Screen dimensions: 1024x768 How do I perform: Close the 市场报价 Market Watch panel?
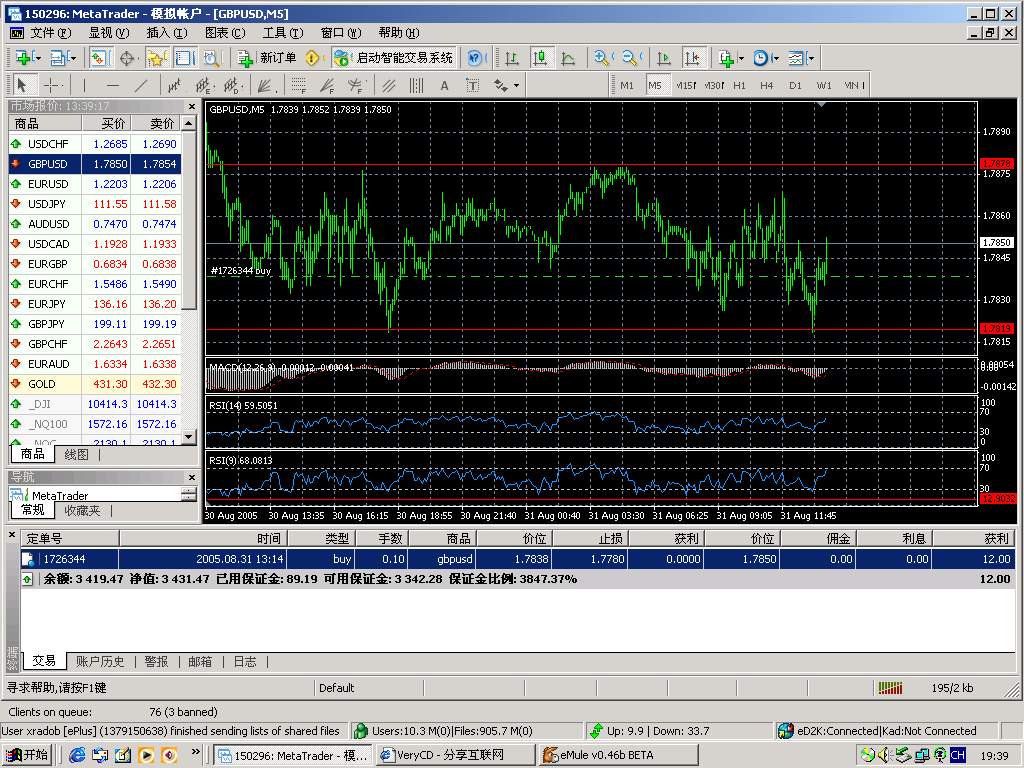pyautogui.click(x=191, y=106)
